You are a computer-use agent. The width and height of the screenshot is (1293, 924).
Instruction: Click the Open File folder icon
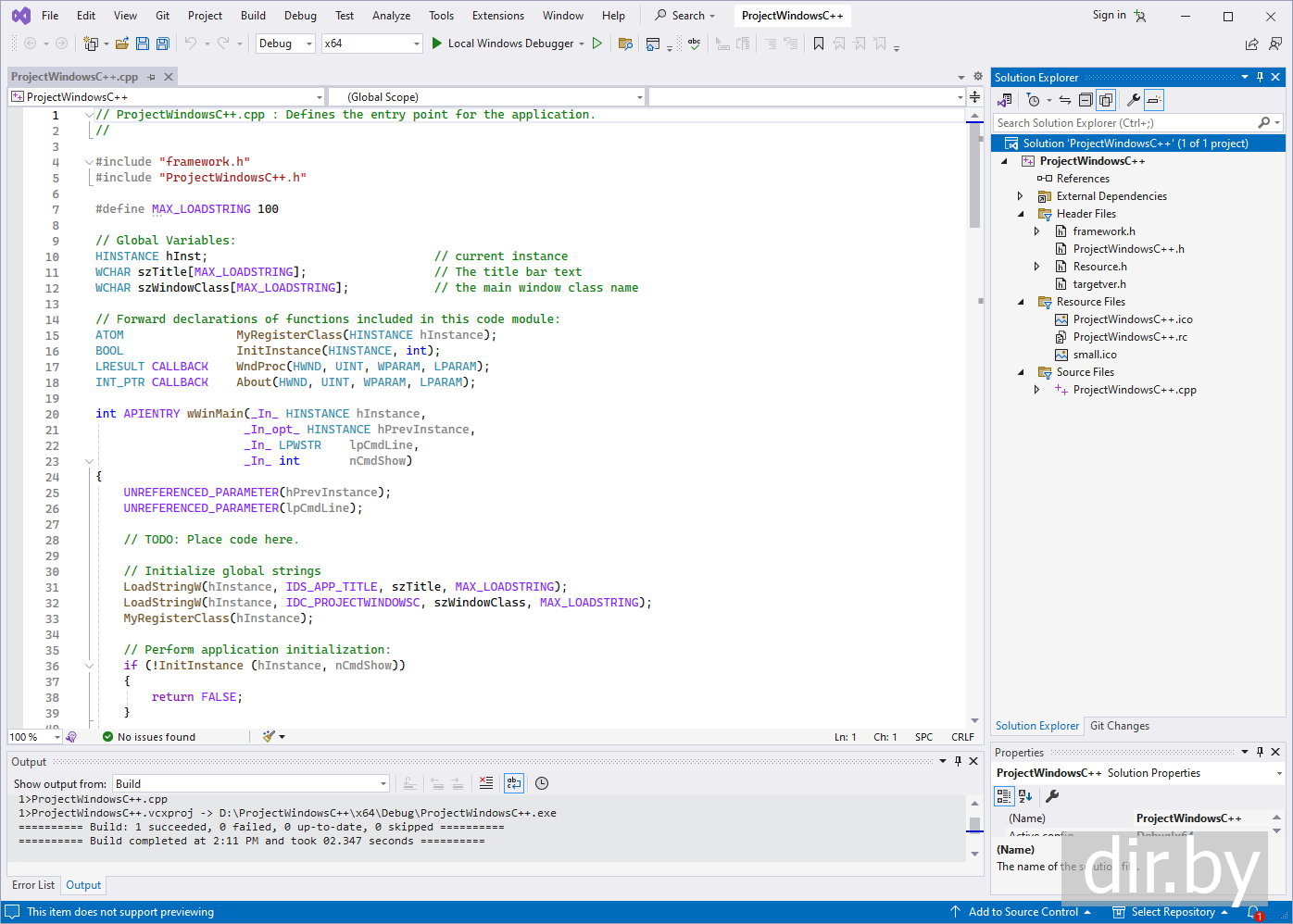121,44
